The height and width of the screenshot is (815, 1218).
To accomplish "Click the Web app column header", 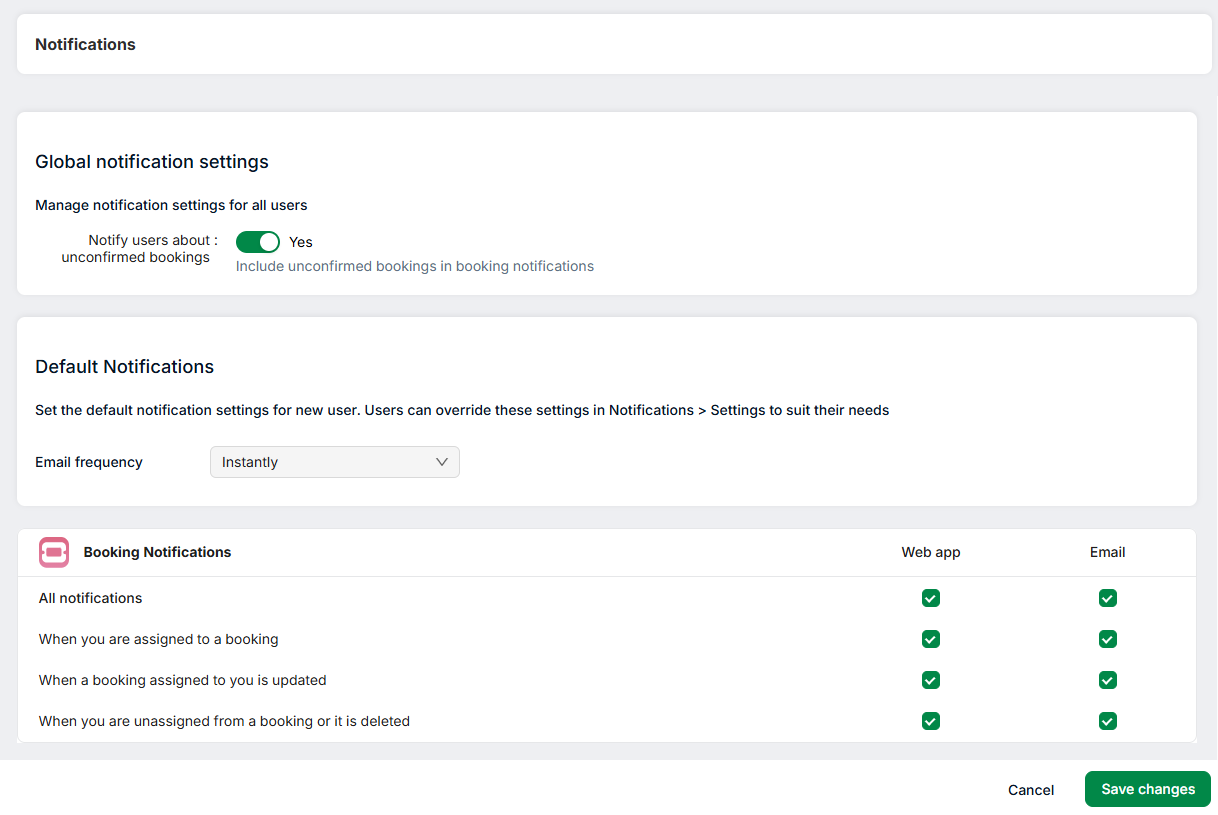I will (x=931, y=552).
